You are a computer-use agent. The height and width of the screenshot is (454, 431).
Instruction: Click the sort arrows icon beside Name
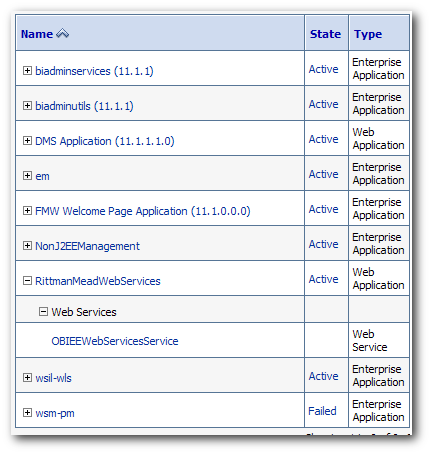[x=62, y=33]
